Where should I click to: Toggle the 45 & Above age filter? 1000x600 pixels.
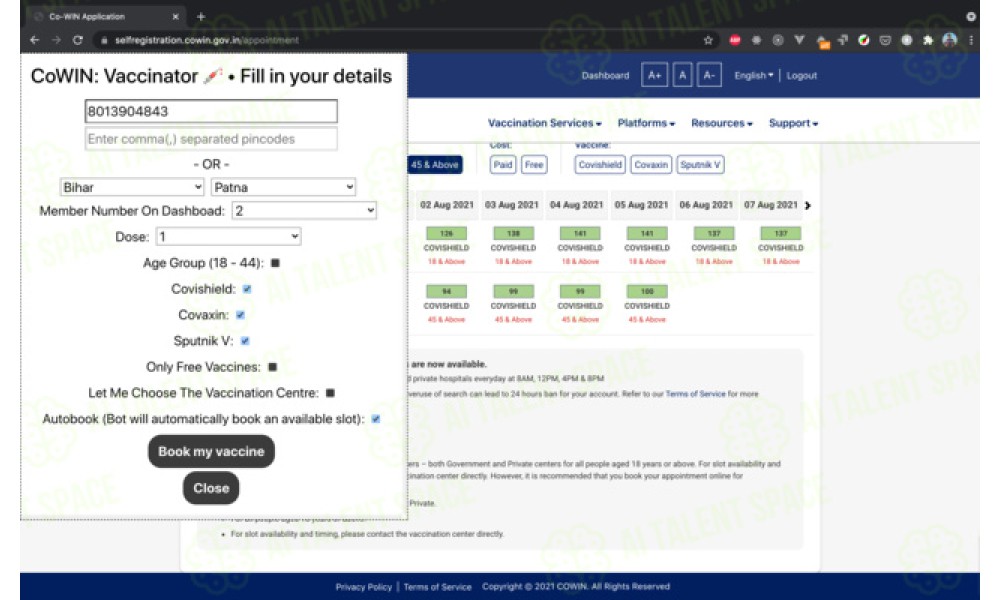[x=435, y=165]
